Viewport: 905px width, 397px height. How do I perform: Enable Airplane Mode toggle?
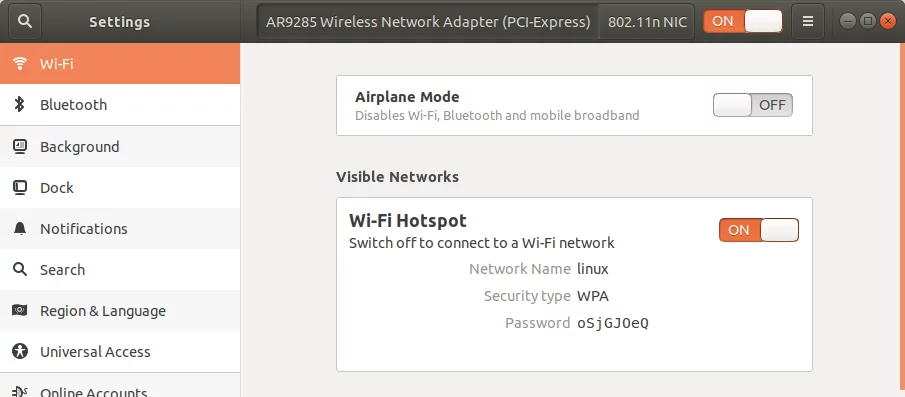point(753,105)
